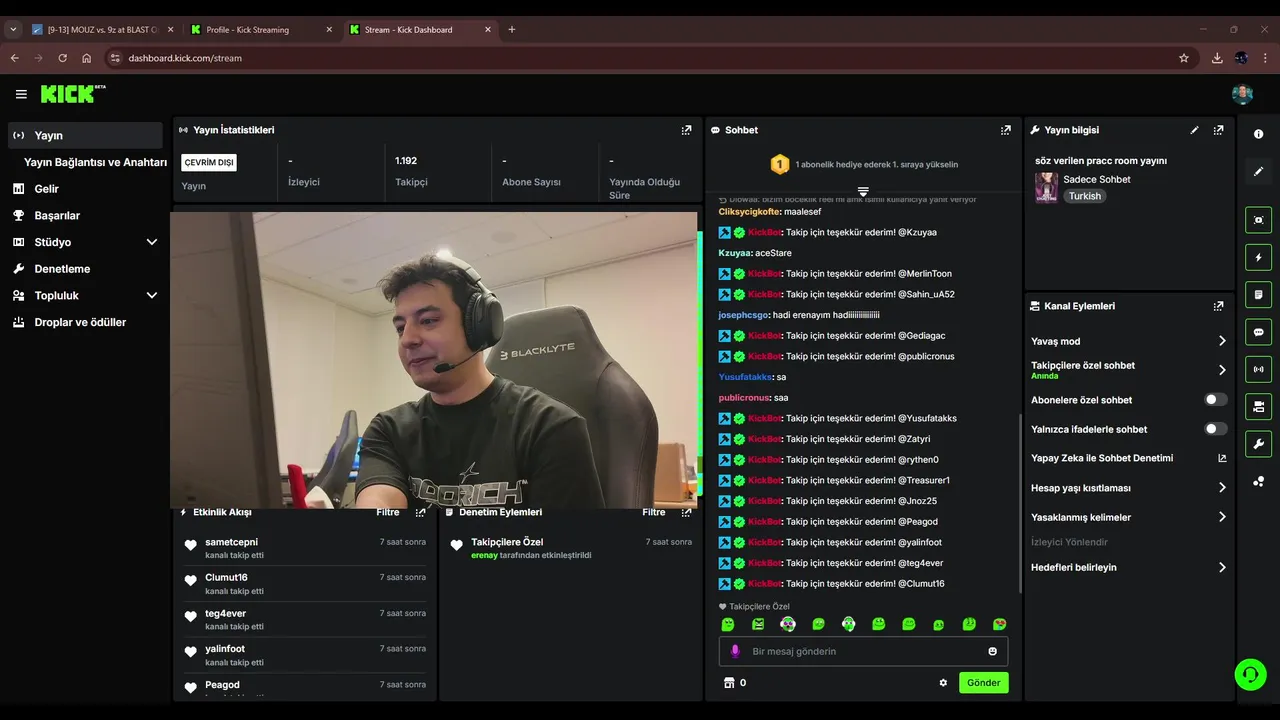Open the hamburger menu beside the Kick logo
The image size is (1280, 720).
(x=21, y=94)
